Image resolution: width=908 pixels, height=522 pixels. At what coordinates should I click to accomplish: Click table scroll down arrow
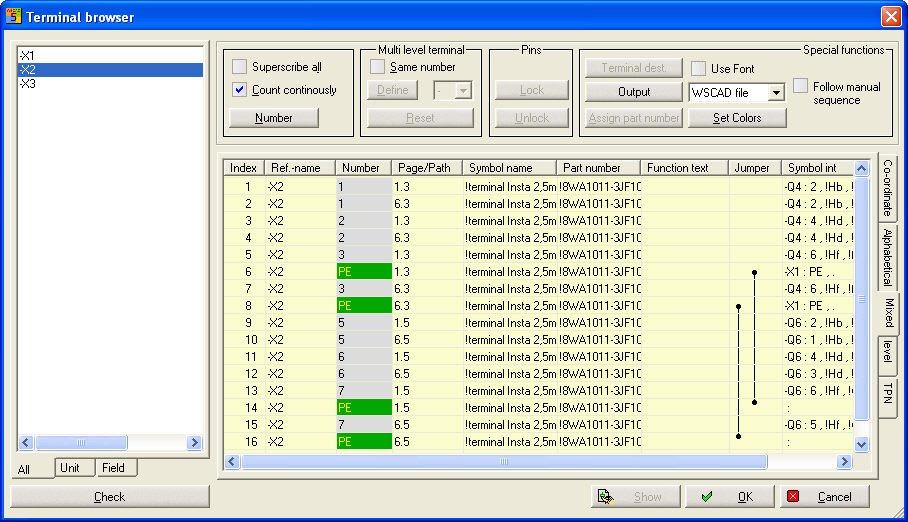(x=862, y=444)
